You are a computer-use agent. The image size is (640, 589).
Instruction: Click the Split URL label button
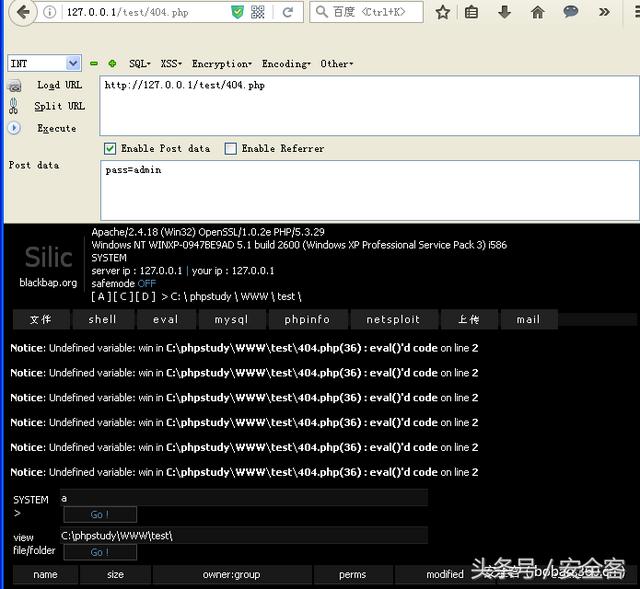click(x=60, y=106)
